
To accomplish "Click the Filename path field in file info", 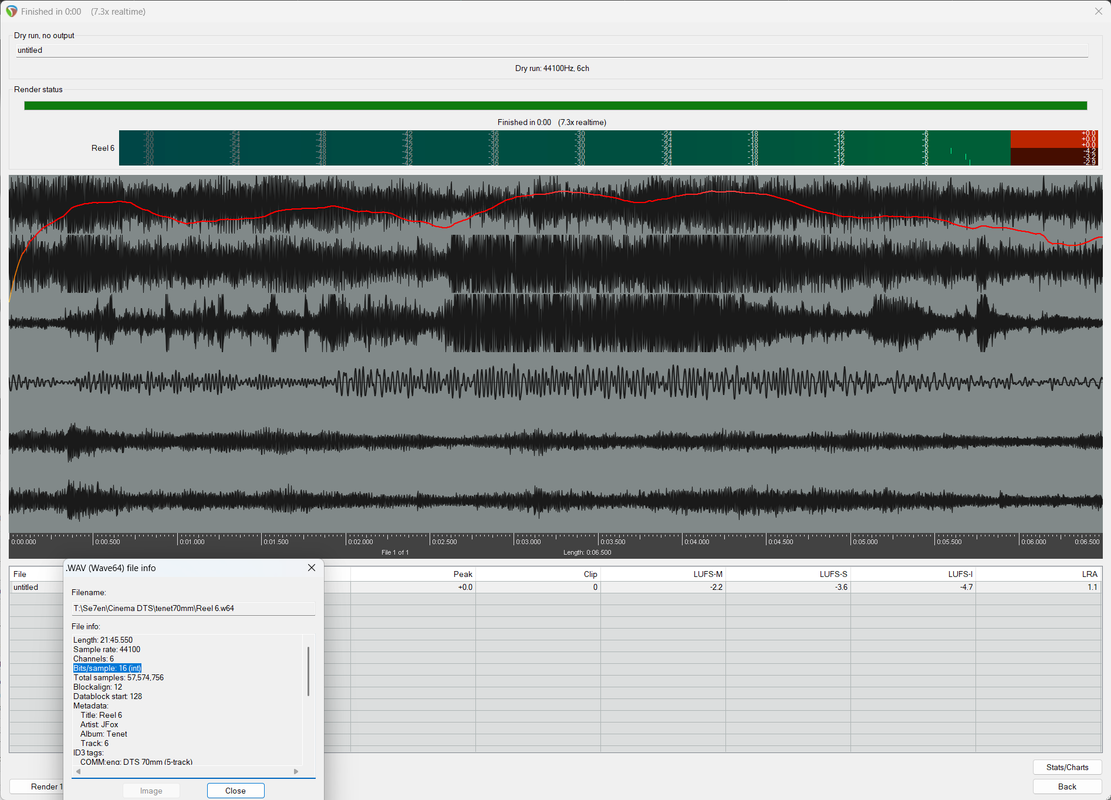I will [x=193, y=608].
